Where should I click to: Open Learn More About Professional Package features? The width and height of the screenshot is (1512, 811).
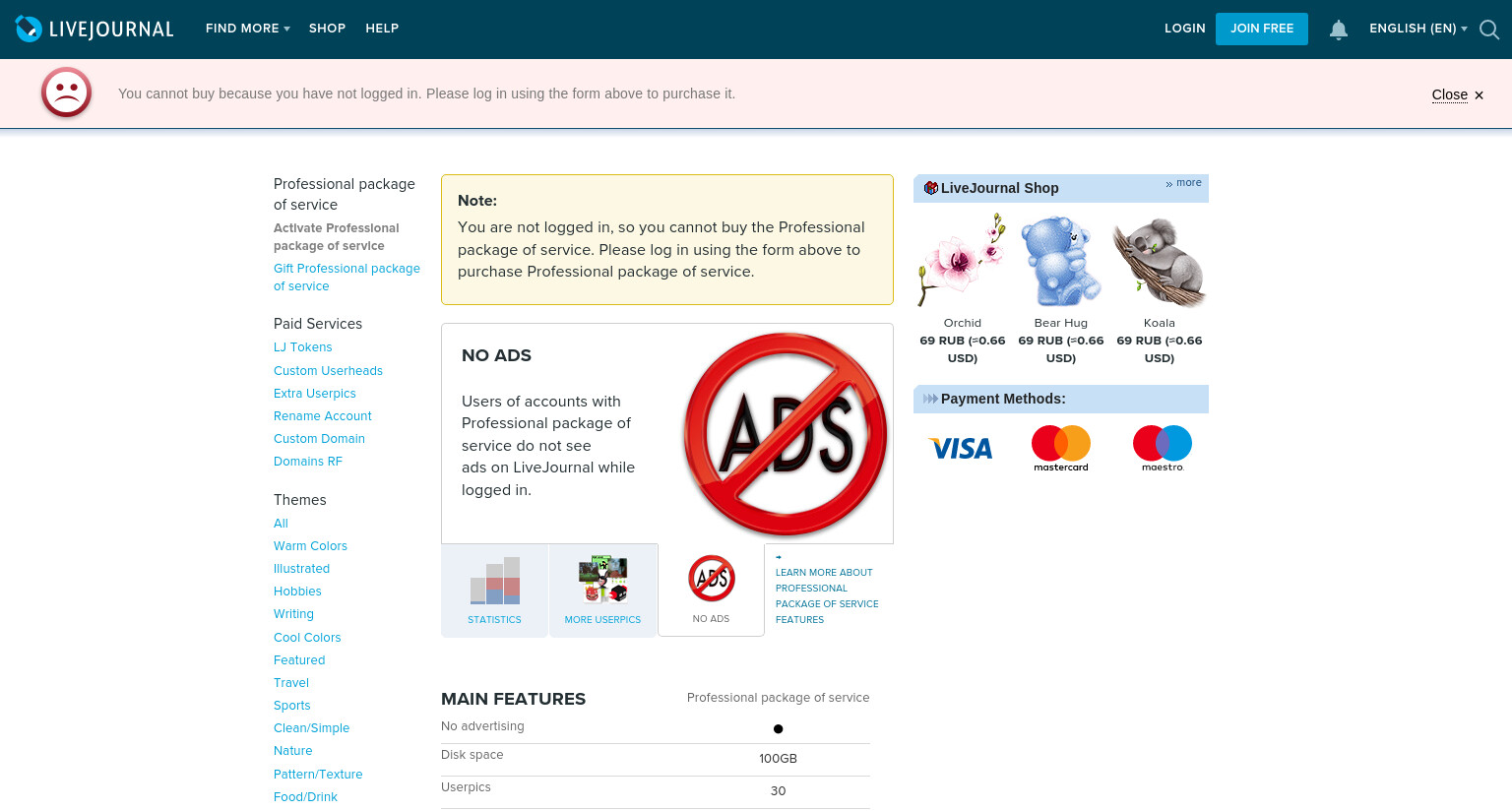[x=827, y=595]
